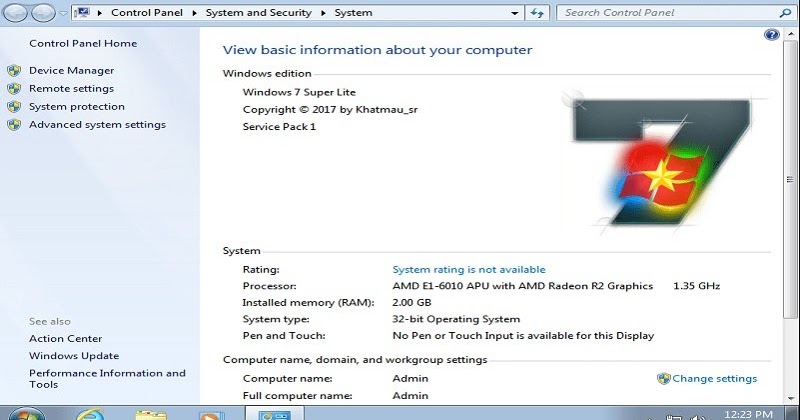Click the scrollbar down arrow
Image resolution: width=800 pixels, height=420 pixels.
pyautogui.click(x=790, y=399)
